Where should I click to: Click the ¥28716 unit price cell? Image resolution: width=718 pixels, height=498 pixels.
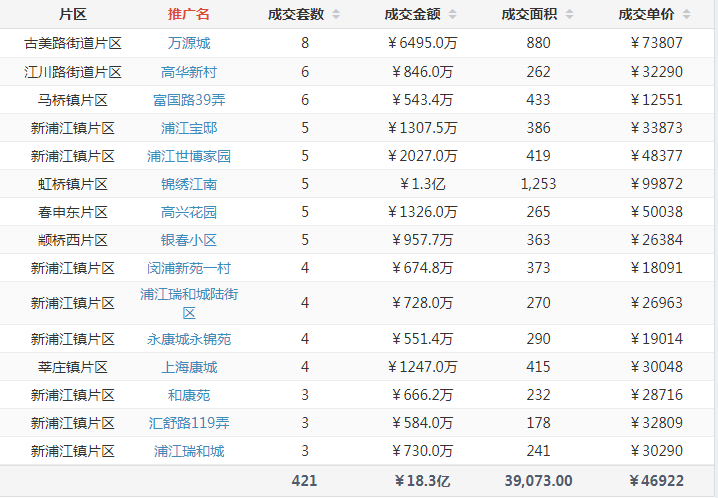(656, 395)
